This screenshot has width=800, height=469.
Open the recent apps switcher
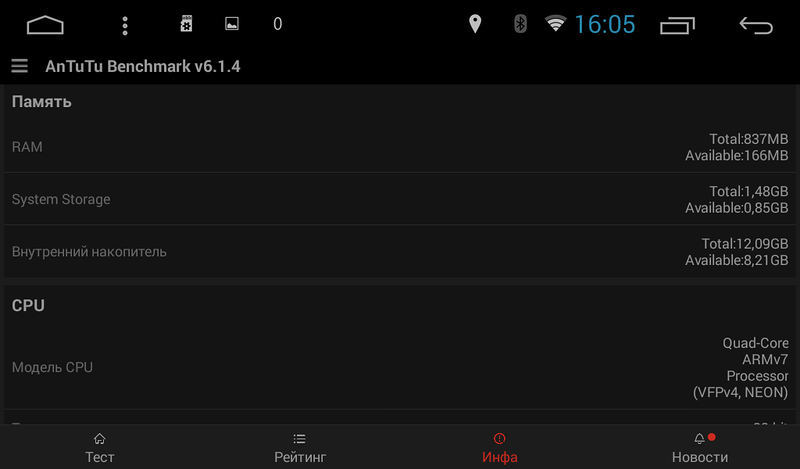[677, 26]
